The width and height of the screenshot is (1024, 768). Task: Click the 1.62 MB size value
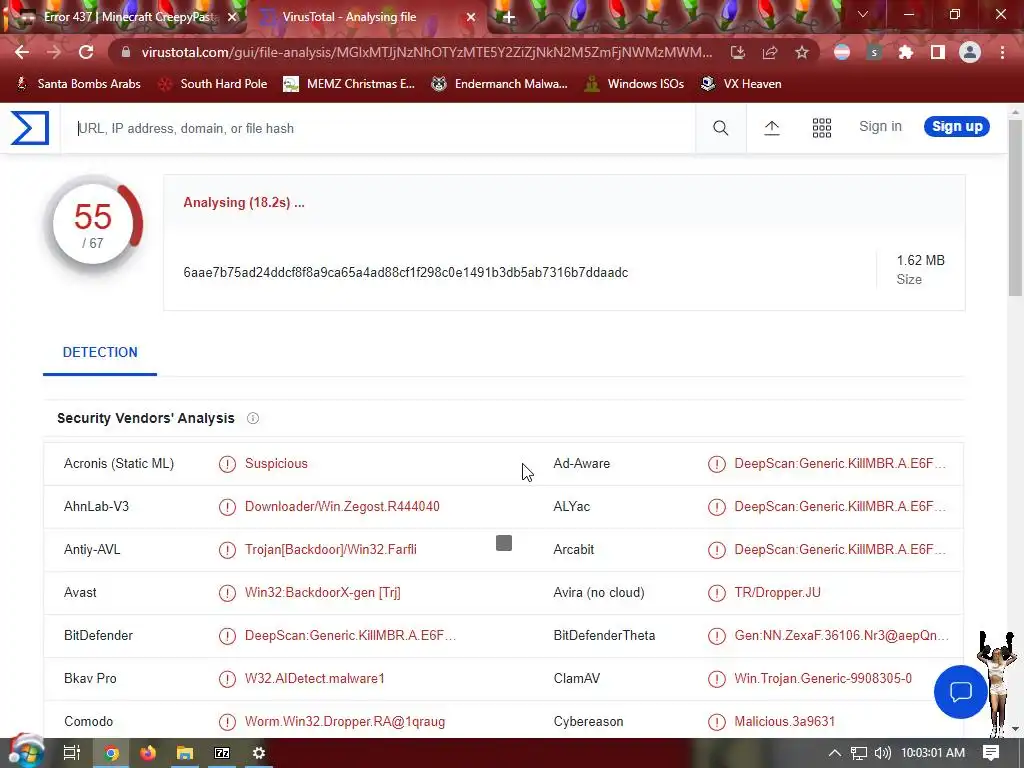pyautogui.click(x=920, y=261)
